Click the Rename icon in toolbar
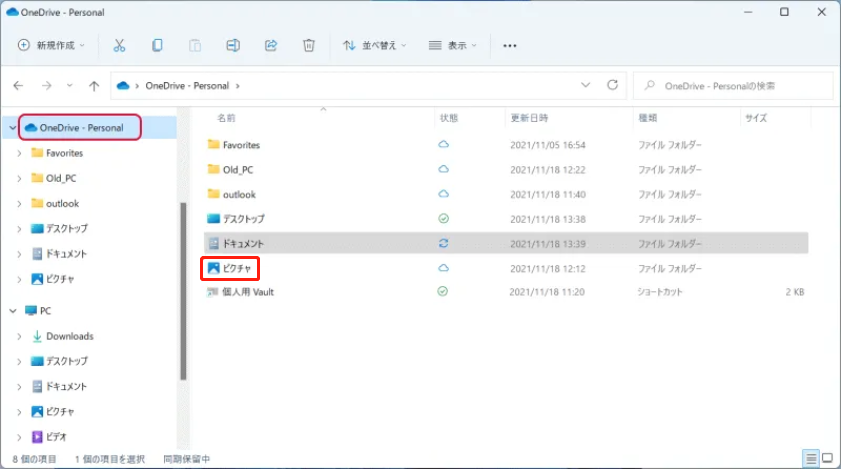Screen dimensions: 842x470 [x=233, y=46]
